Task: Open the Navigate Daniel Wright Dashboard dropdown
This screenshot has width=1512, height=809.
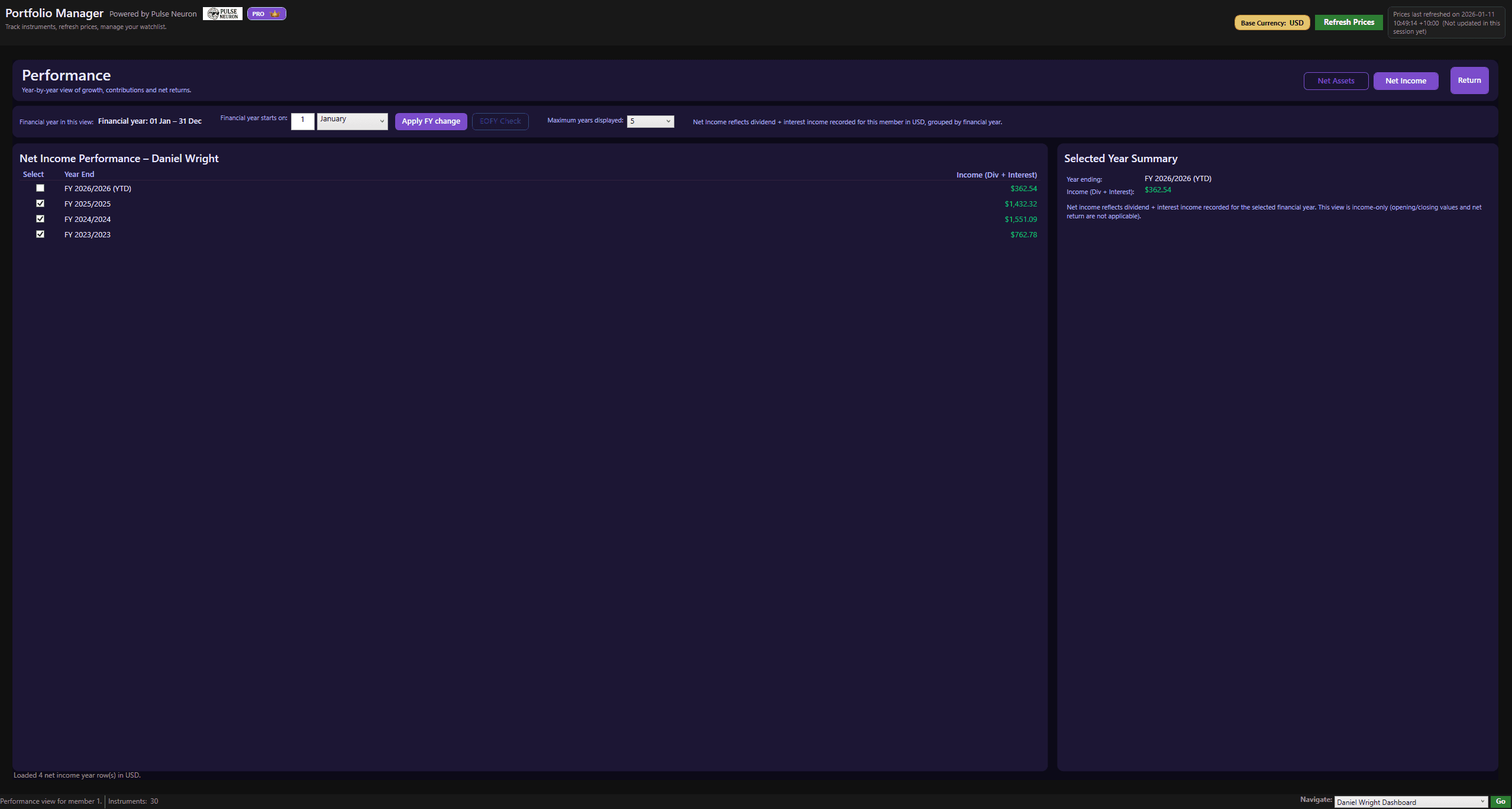Action: click(x=1411, y=802)
